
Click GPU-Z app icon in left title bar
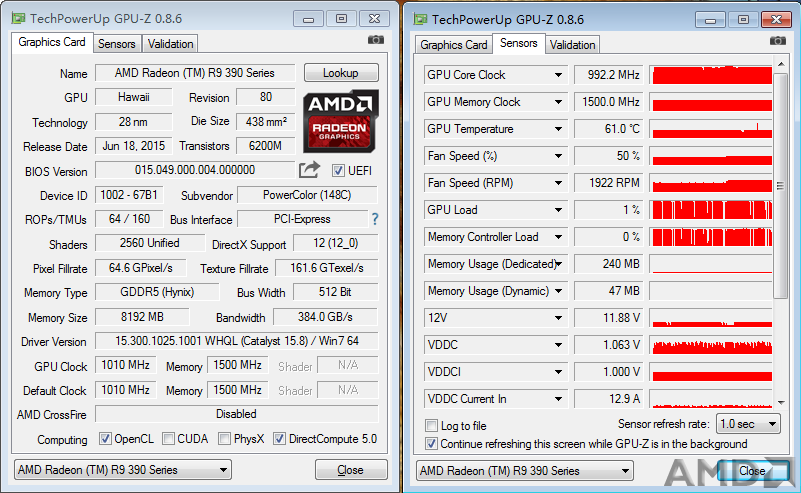[x=18, y=19]
